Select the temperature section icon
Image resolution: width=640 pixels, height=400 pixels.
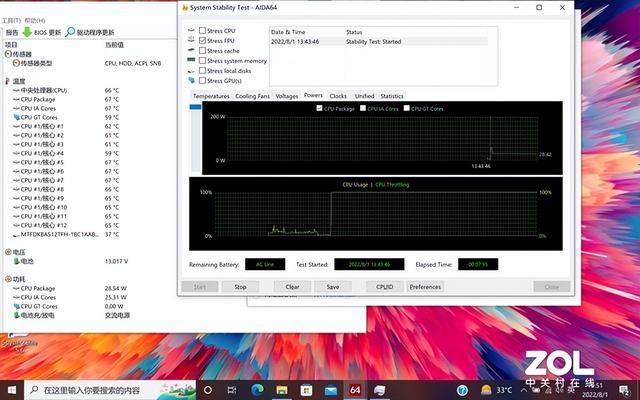point(7,81)
